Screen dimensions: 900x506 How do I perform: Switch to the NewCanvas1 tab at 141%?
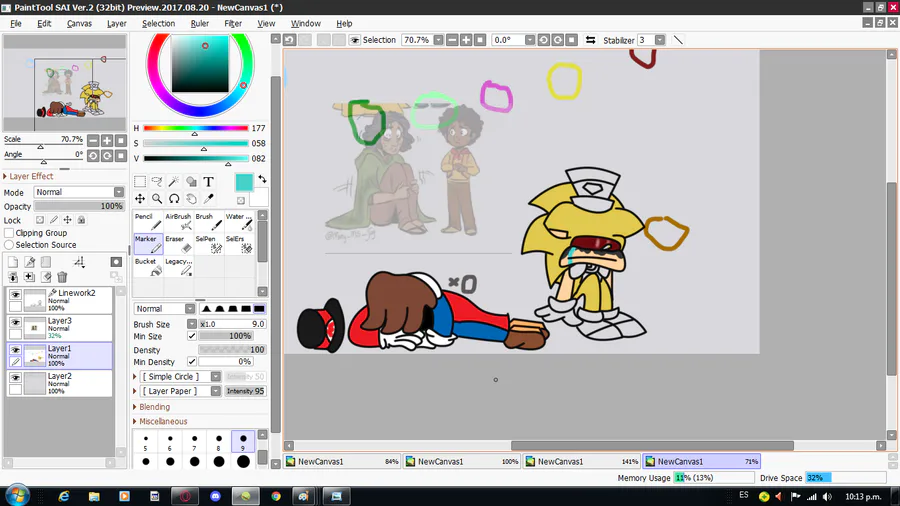tap(582, 461)
